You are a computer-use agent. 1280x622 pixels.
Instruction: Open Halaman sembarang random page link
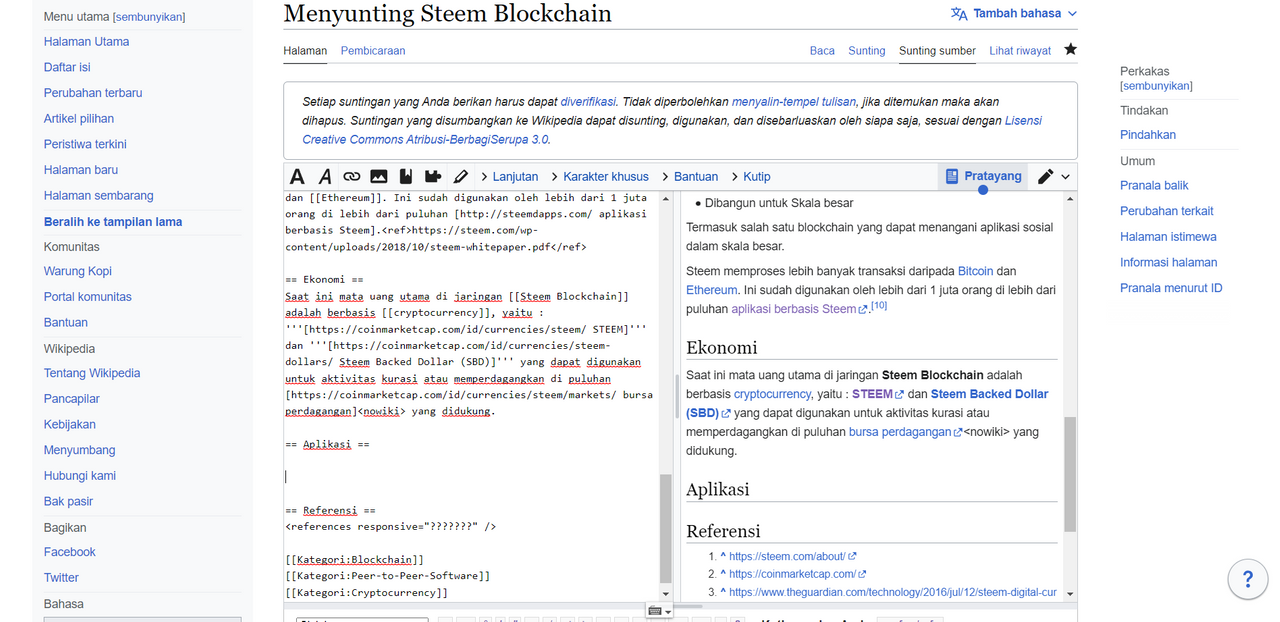[99, 196]
